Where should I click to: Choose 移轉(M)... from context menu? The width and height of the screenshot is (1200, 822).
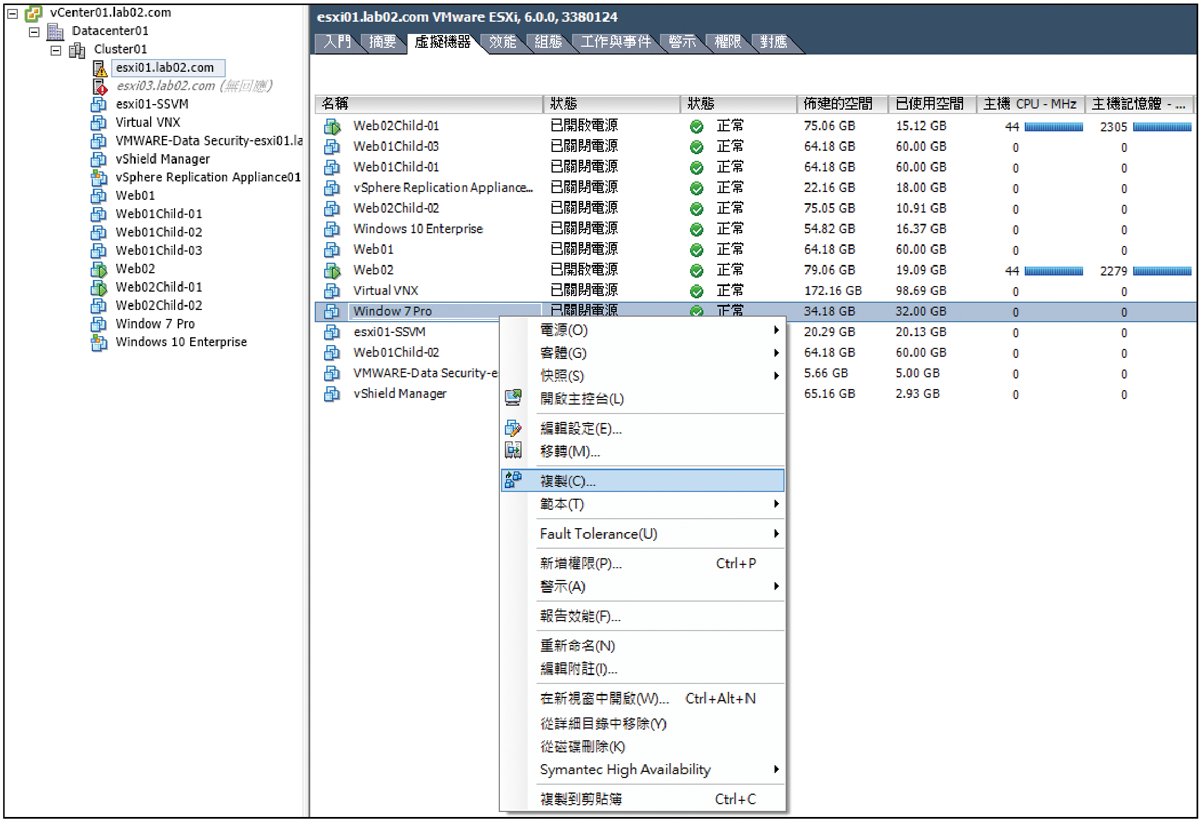(642, 452)
